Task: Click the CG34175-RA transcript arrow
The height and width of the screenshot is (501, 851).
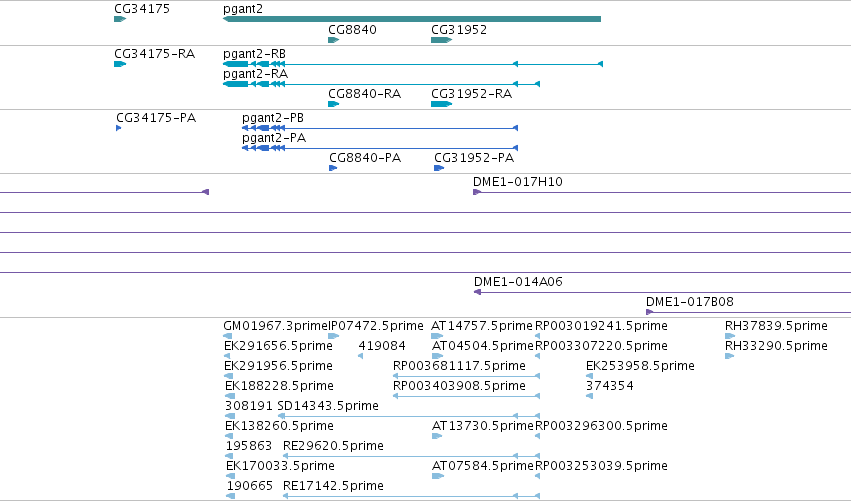Action: pos(120,64)
